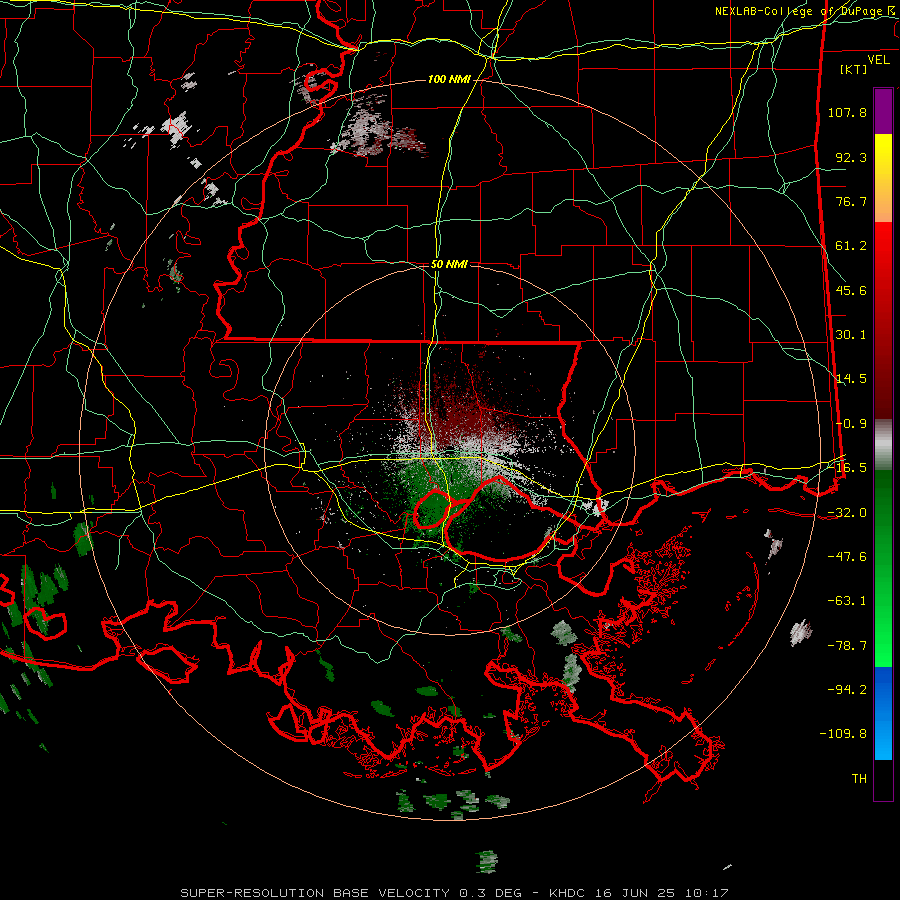This screenshot has width=900, height=900.
Task: Select the -94.2 scale value
Action: tap(847, 689)
